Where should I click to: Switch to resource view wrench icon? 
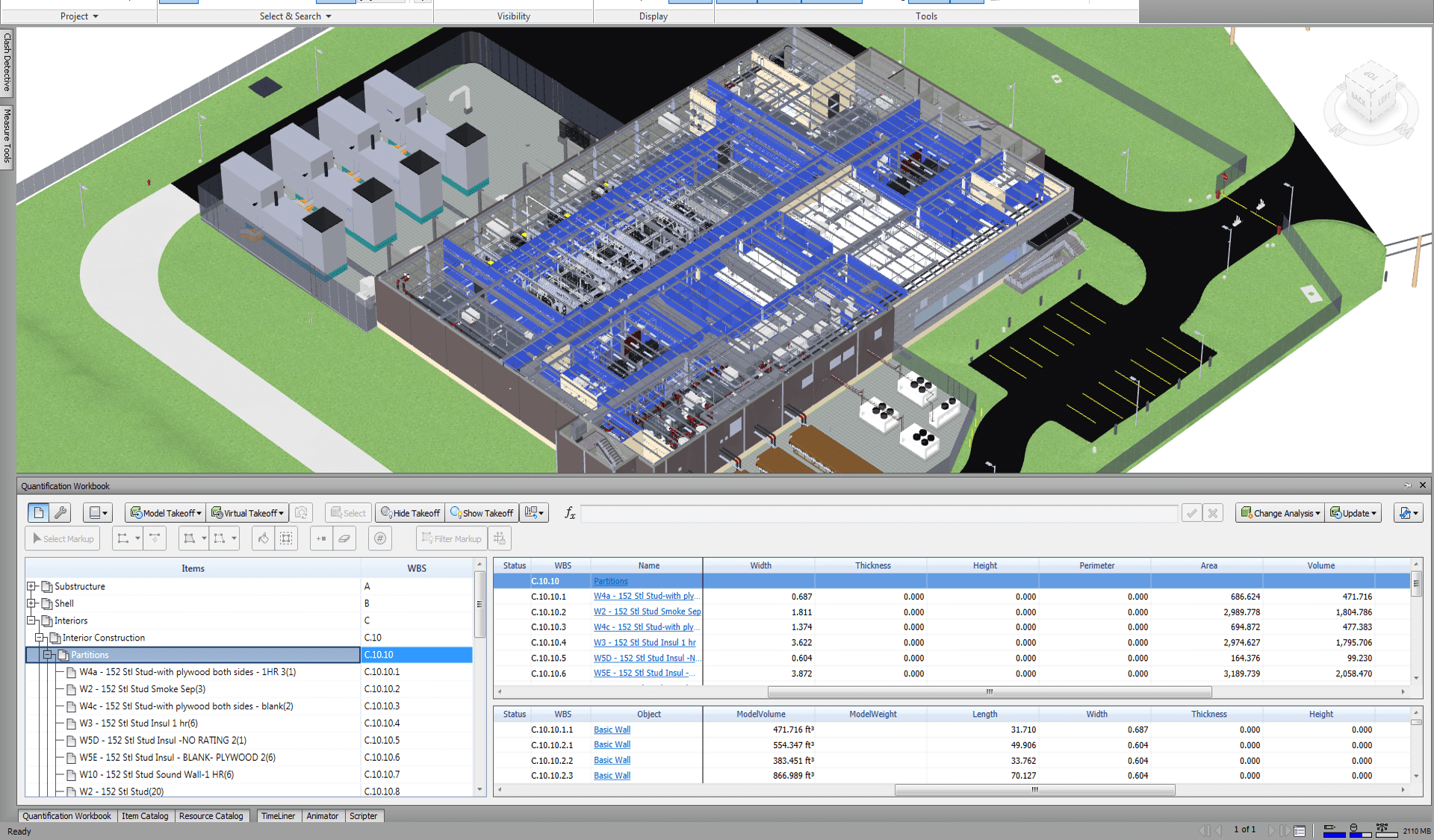[x=61, y=513]
